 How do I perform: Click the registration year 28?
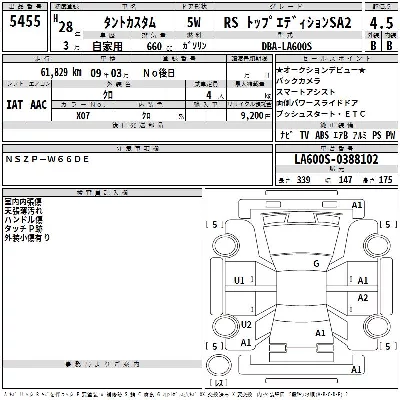[x=66, y=28]
